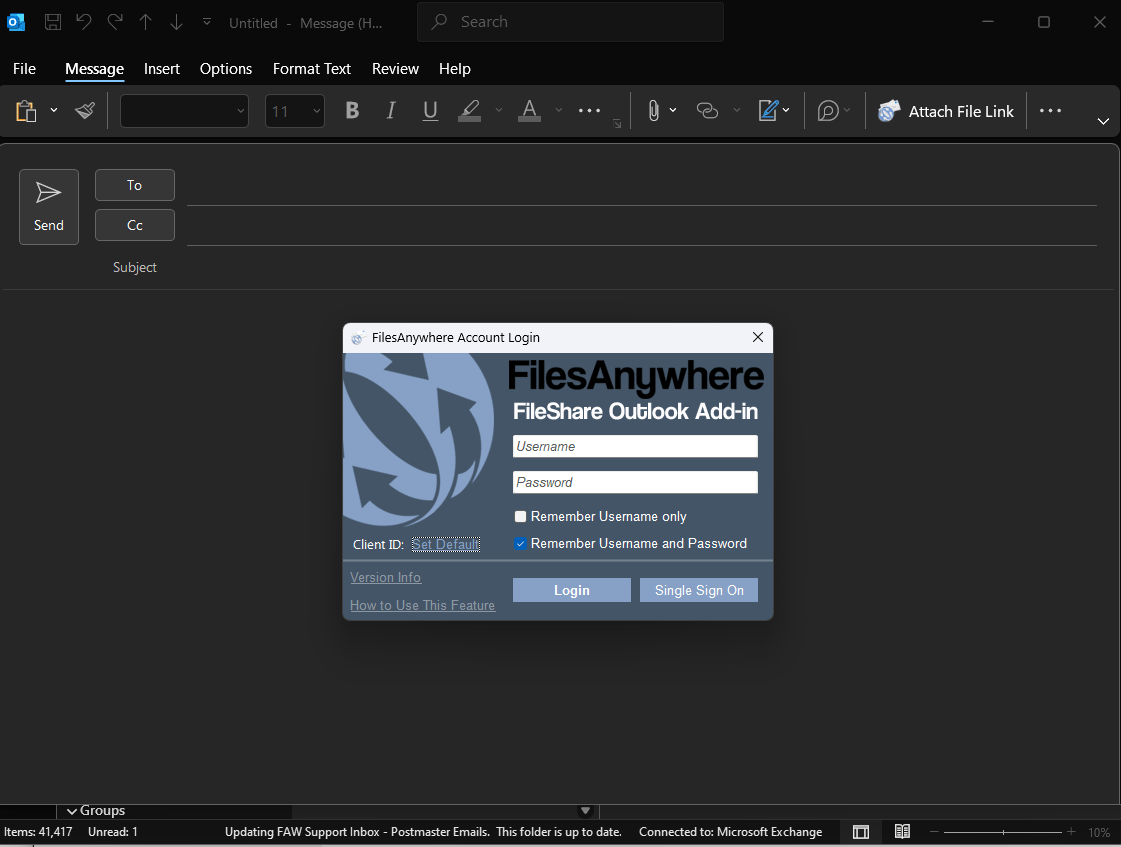Screen dimensions: 1121x847
Task: Open How to Use This Feature link
Action: tap(423, 605)
